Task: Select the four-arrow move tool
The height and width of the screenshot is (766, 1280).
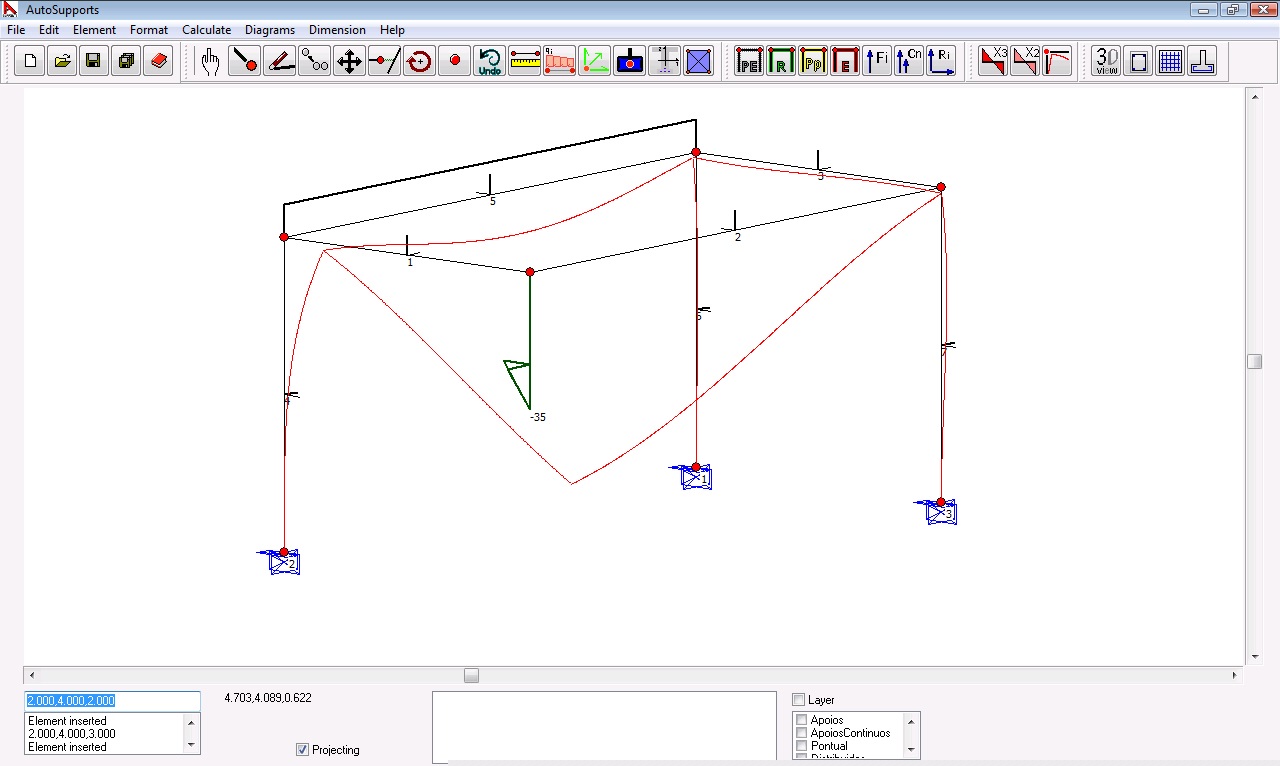Action: (x=349, y=62)
